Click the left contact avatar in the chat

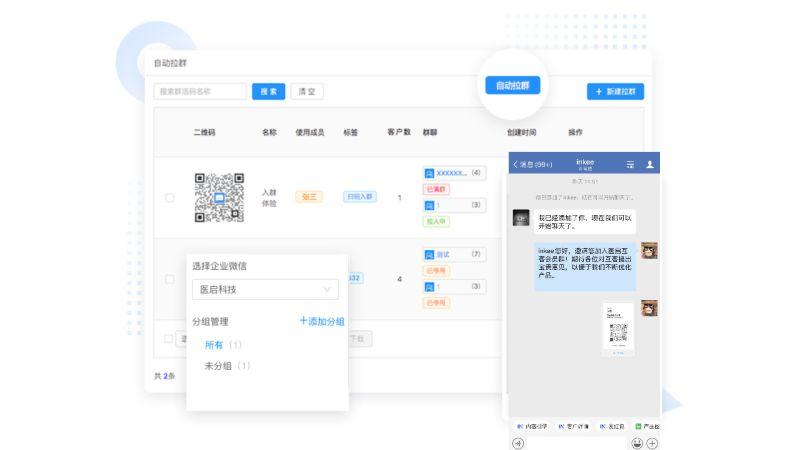click(521, 218)
